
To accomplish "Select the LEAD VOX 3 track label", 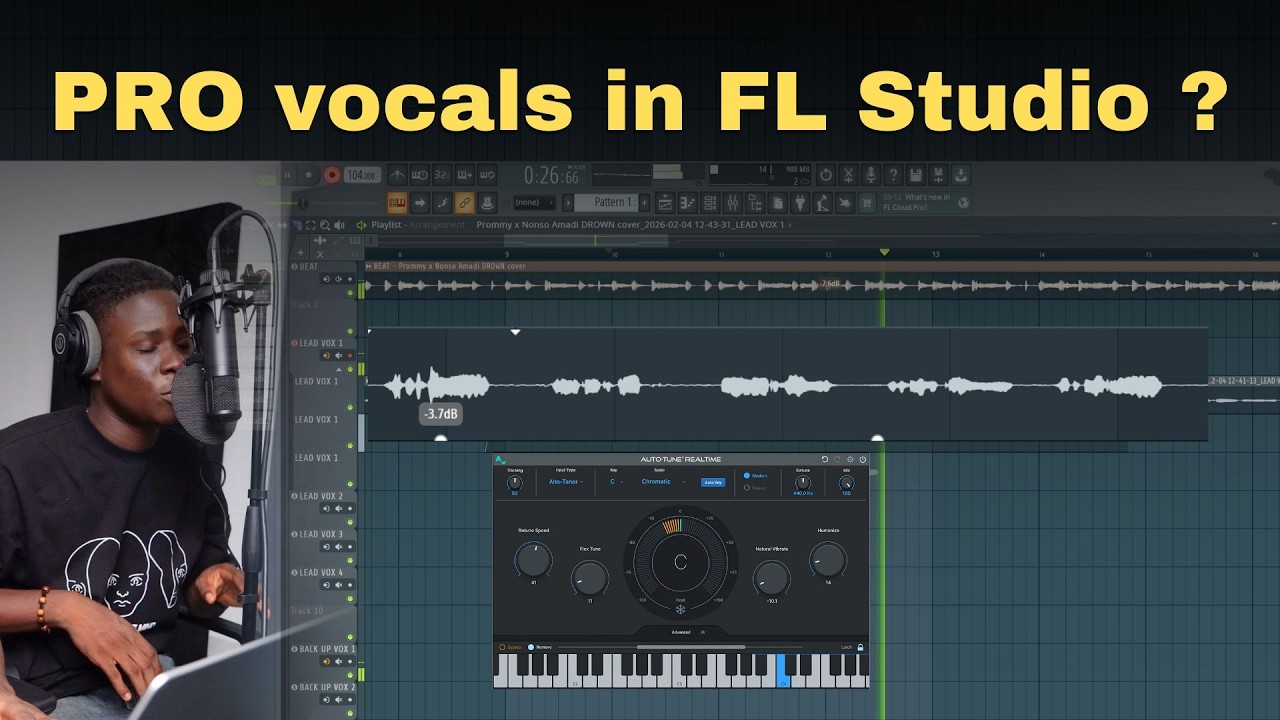I will point(321,534).
